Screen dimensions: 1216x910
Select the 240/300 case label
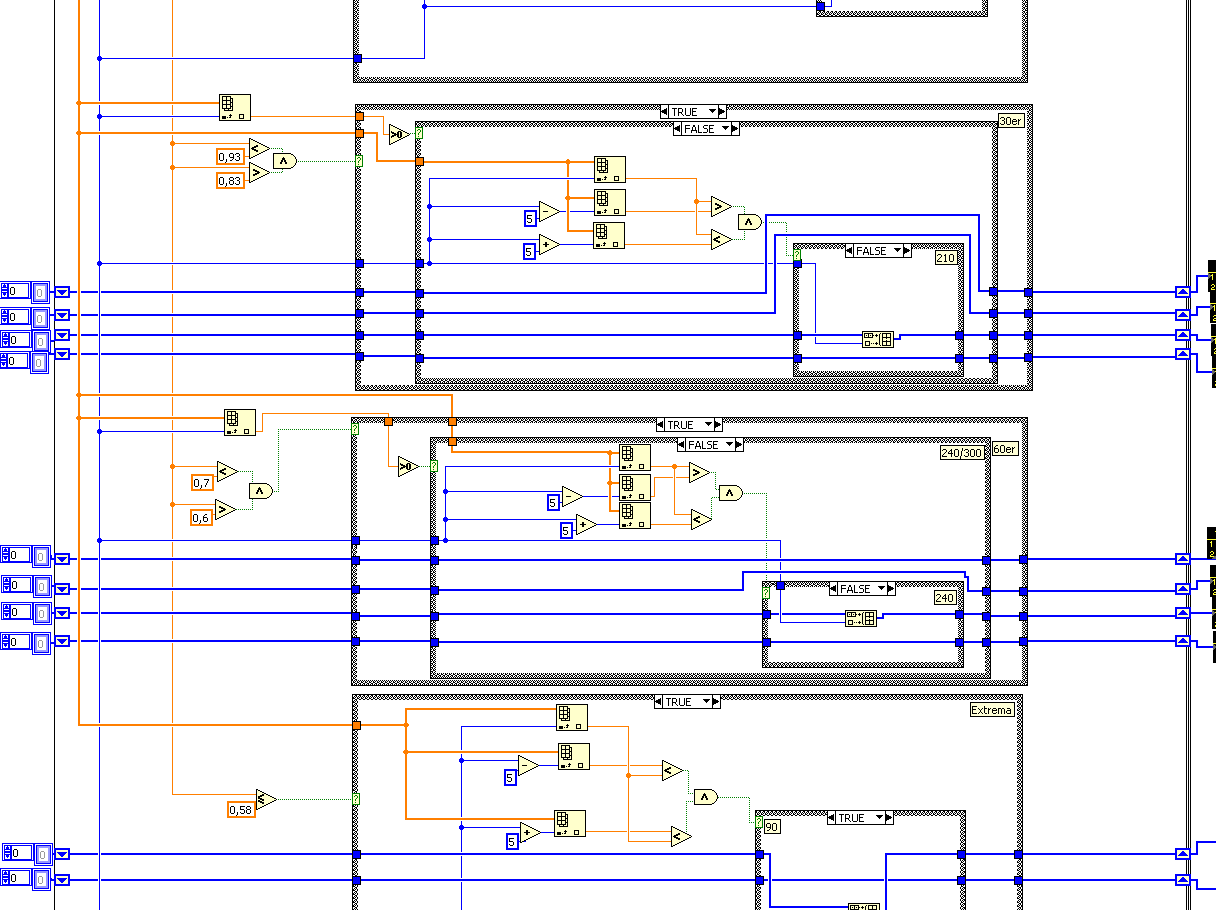click(962, 452)
